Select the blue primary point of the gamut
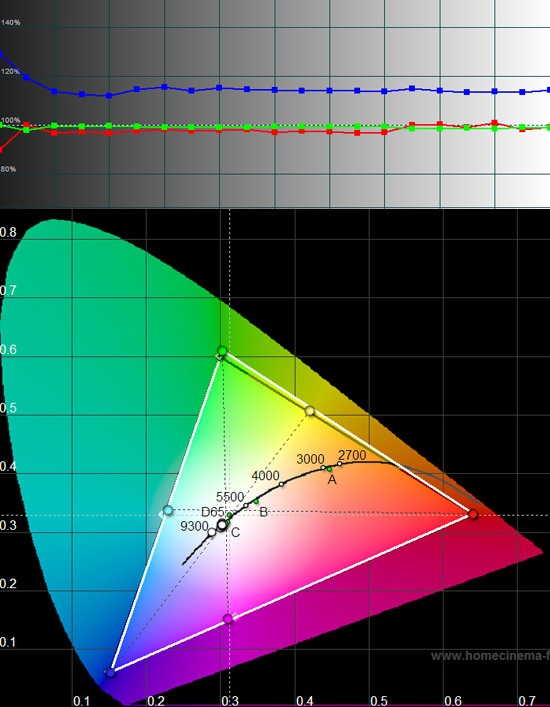Viewport: 550px width, 707px height. [x=110, y=673]
